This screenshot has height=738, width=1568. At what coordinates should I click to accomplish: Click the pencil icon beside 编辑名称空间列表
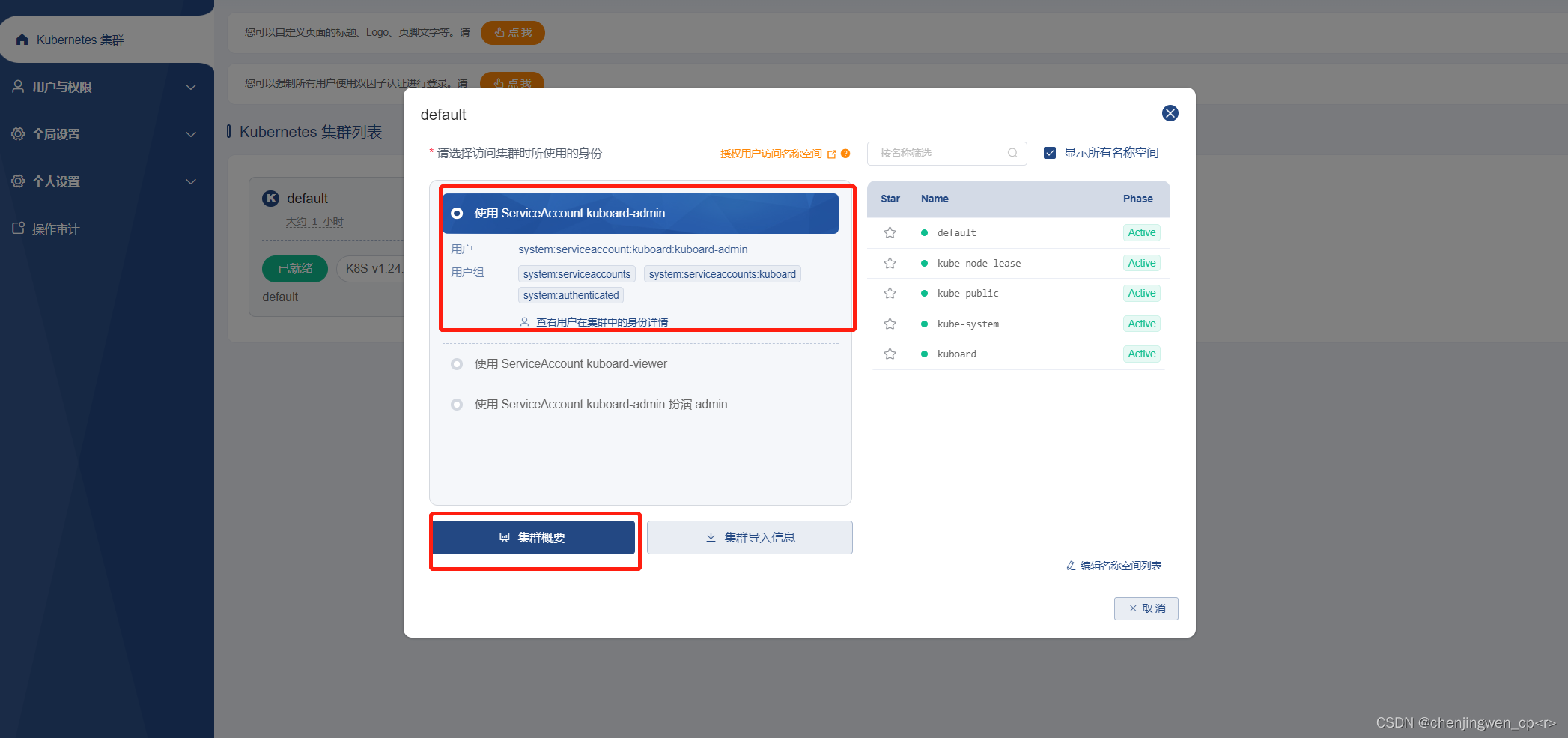(1071, 566)
